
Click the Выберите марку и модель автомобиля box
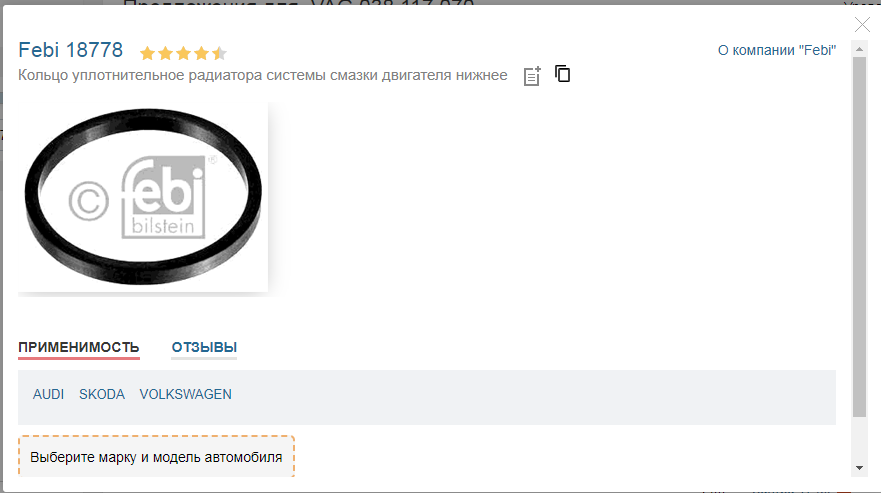coord(156,457)
